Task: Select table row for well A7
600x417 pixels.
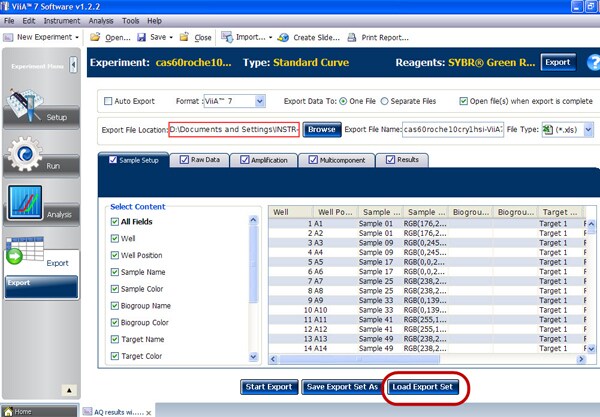Action: tap(427, 281)
